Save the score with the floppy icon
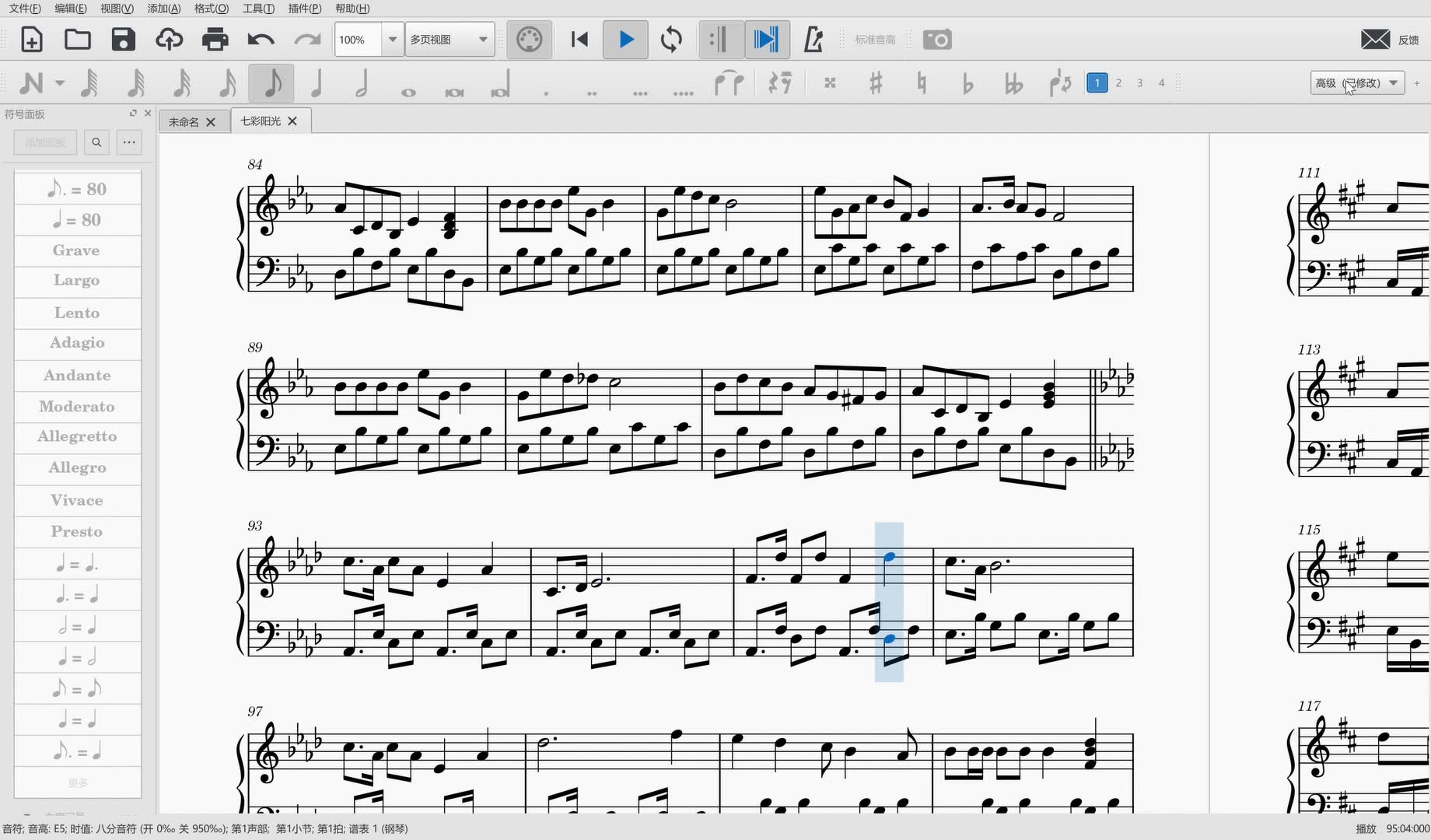The image size is (1431, 840). [124, 40]
